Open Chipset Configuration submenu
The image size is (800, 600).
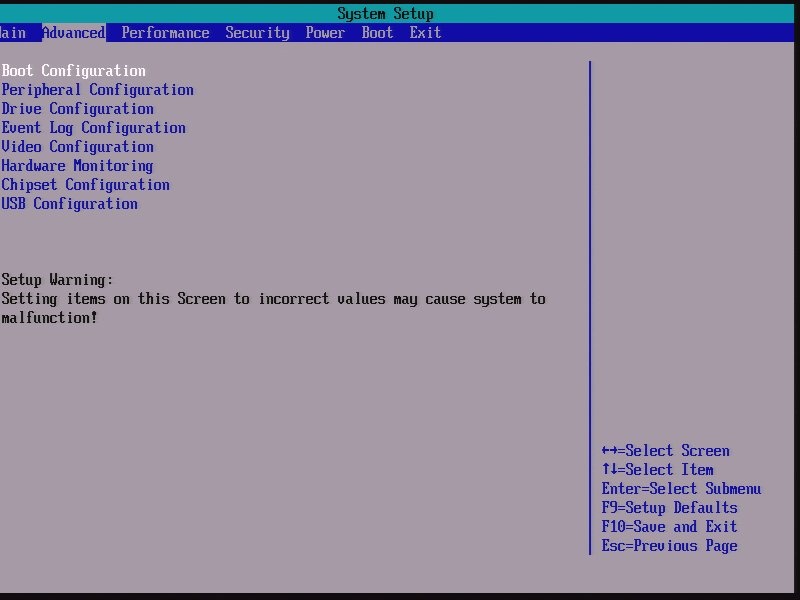(85, 184)
